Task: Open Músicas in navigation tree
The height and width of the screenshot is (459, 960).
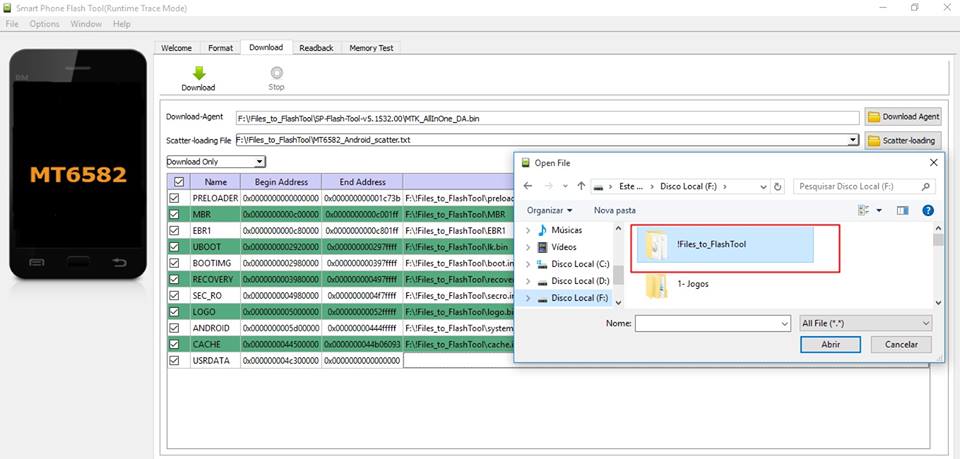Action: point(567,230)
